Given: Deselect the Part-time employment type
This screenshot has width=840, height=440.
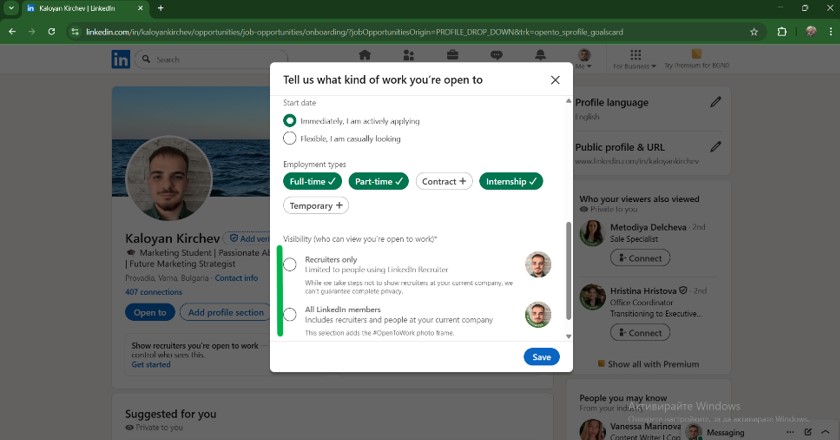Looking at the screenshot, I should pos(378,181).
